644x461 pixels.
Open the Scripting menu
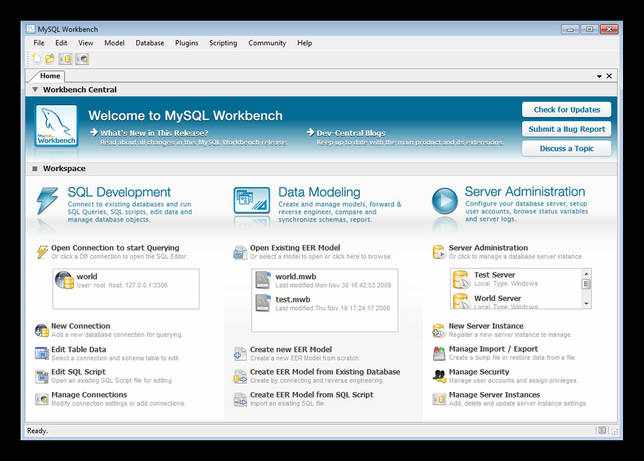(x=223, y=43)
